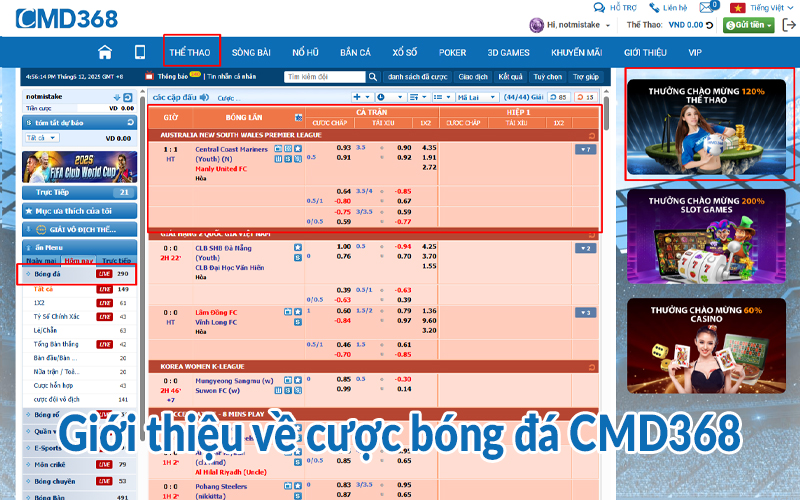Open live stream icon for Lâm Đồng FC
800x500 pixels.
click(x=288, y=312)
